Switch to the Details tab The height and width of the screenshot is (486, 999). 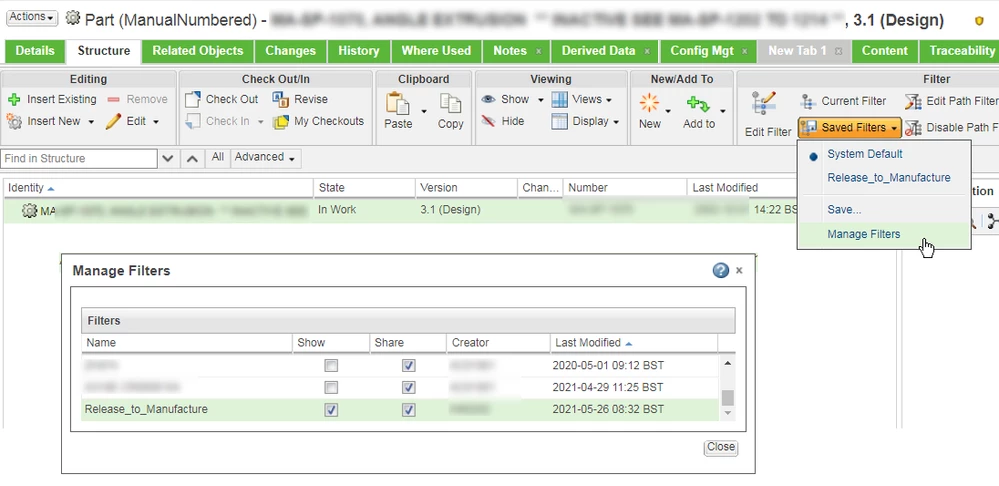(34, 51)
